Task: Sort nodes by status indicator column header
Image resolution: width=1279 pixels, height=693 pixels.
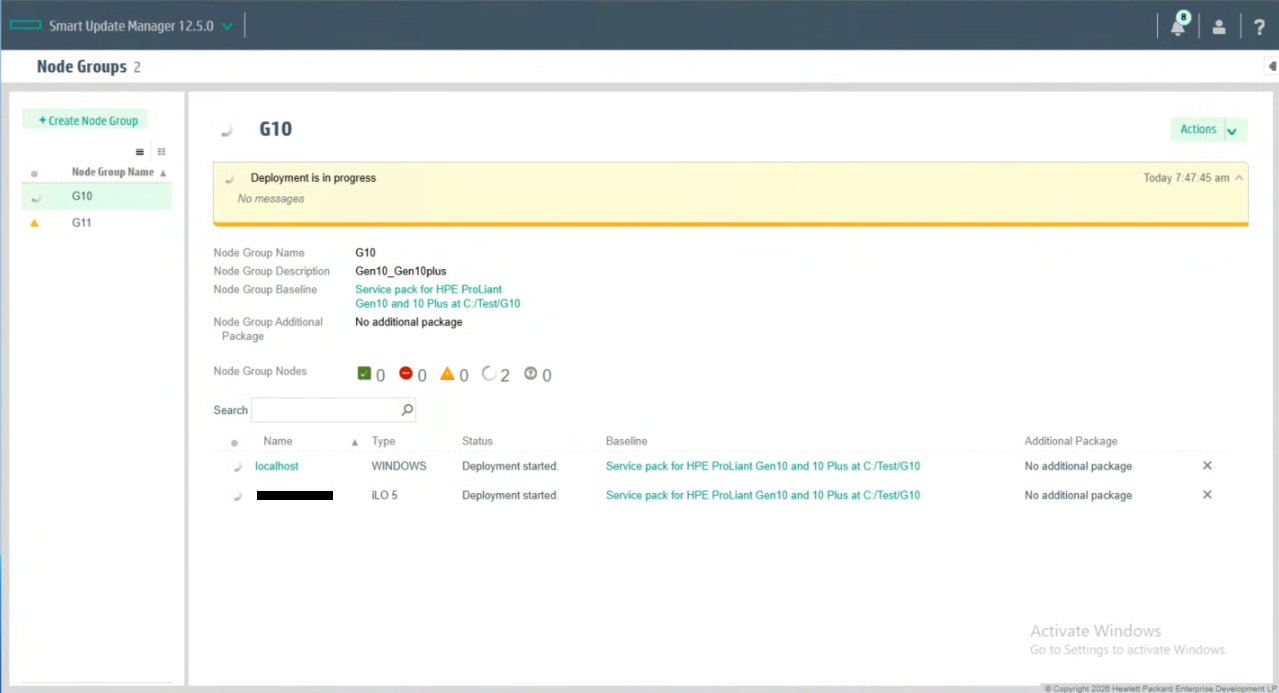Action: coord(235,442)
